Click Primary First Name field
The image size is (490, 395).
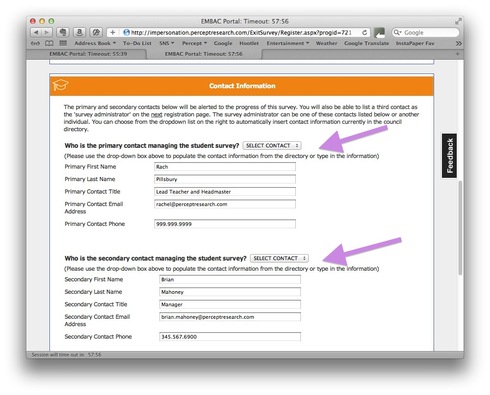[225, 167]
